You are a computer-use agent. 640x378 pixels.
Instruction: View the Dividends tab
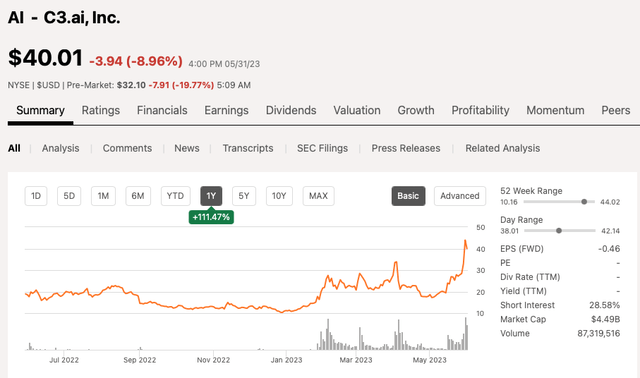[x=291, y=110]
